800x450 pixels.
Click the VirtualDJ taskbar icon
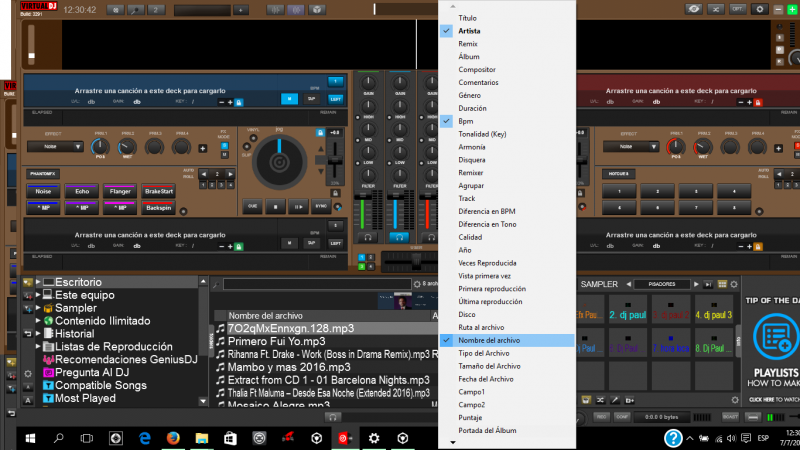point(345,438)
